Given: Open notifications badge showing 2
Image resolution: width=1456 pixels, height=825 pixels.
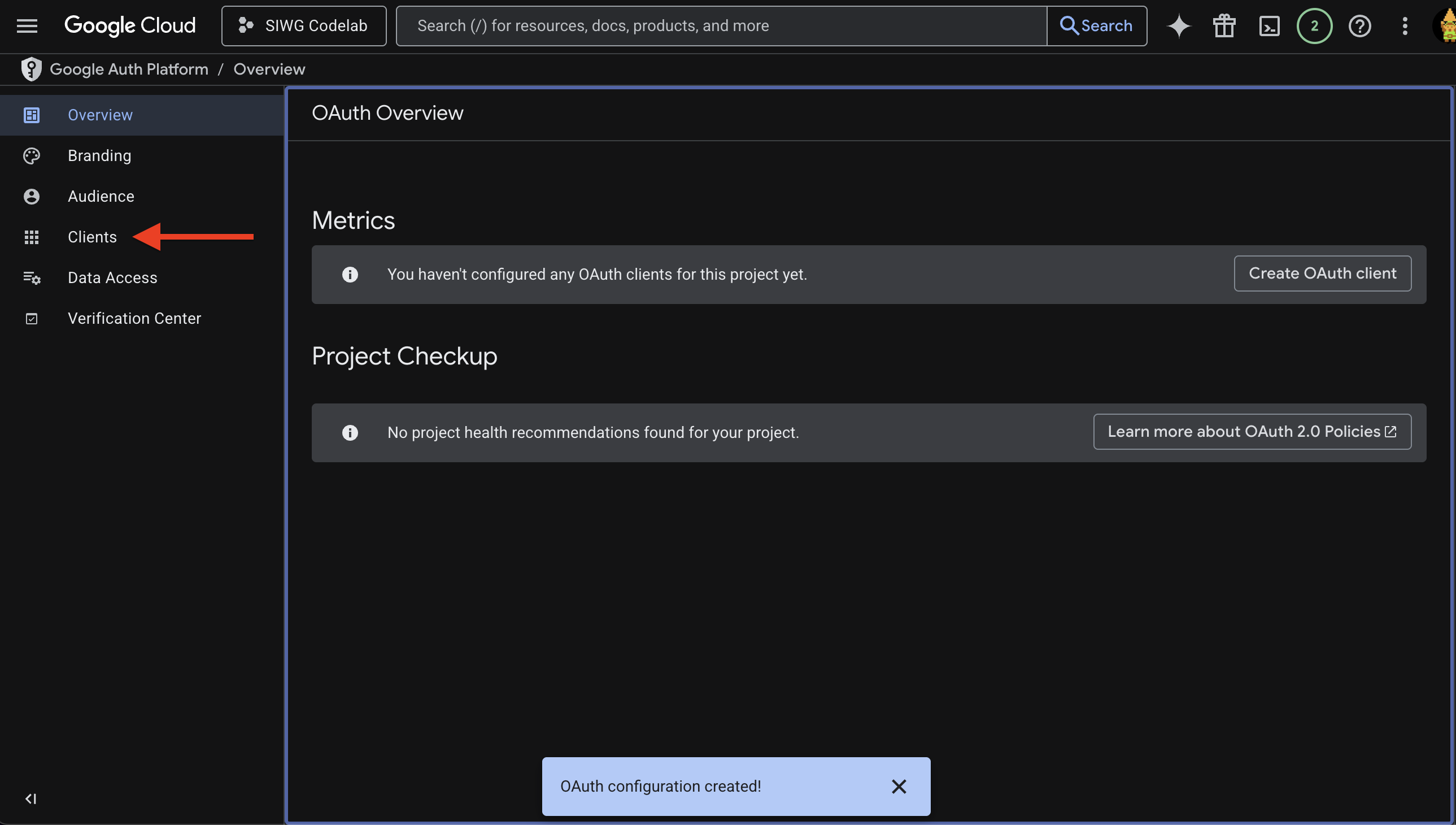Looking at the screenshot, I should pyautogui.click(x=1314, y=25).
